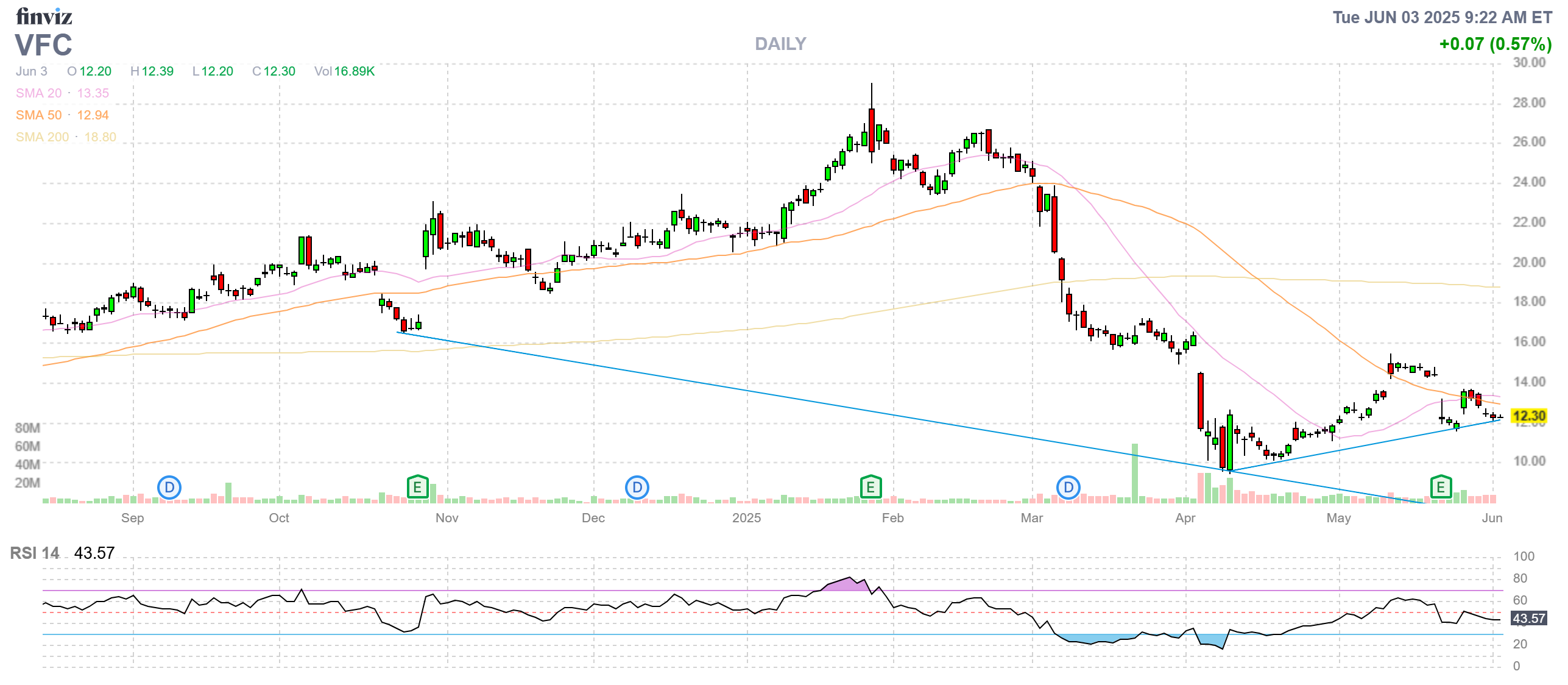The height and width of the screenshot is (685, 1568).
Task: Click the May earnings E marker
Action: [x=1441, y=488]
